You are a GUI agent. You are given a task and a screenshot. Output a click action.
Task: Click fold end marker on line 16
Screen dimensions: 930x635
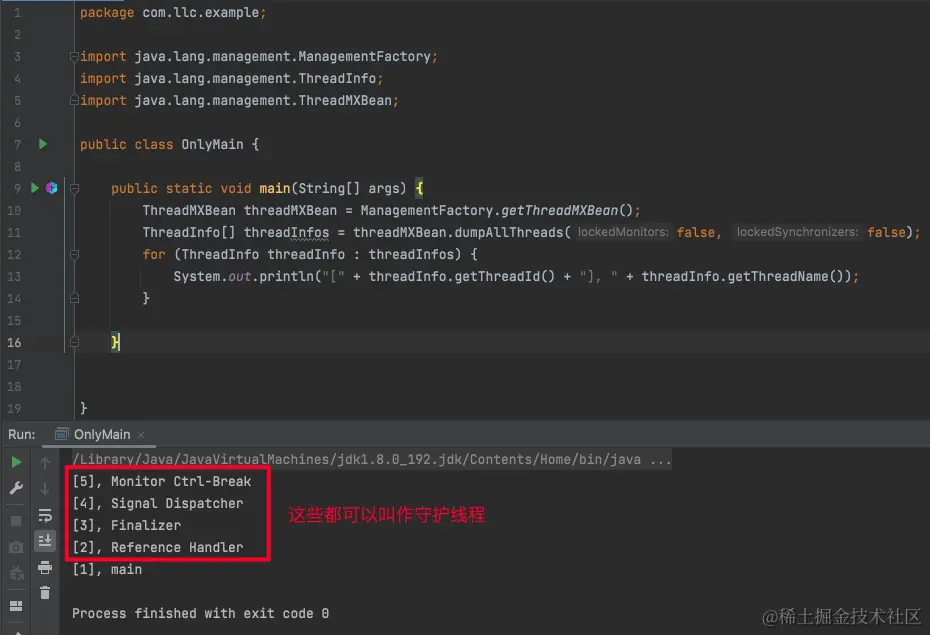click(x=74, y=342)
